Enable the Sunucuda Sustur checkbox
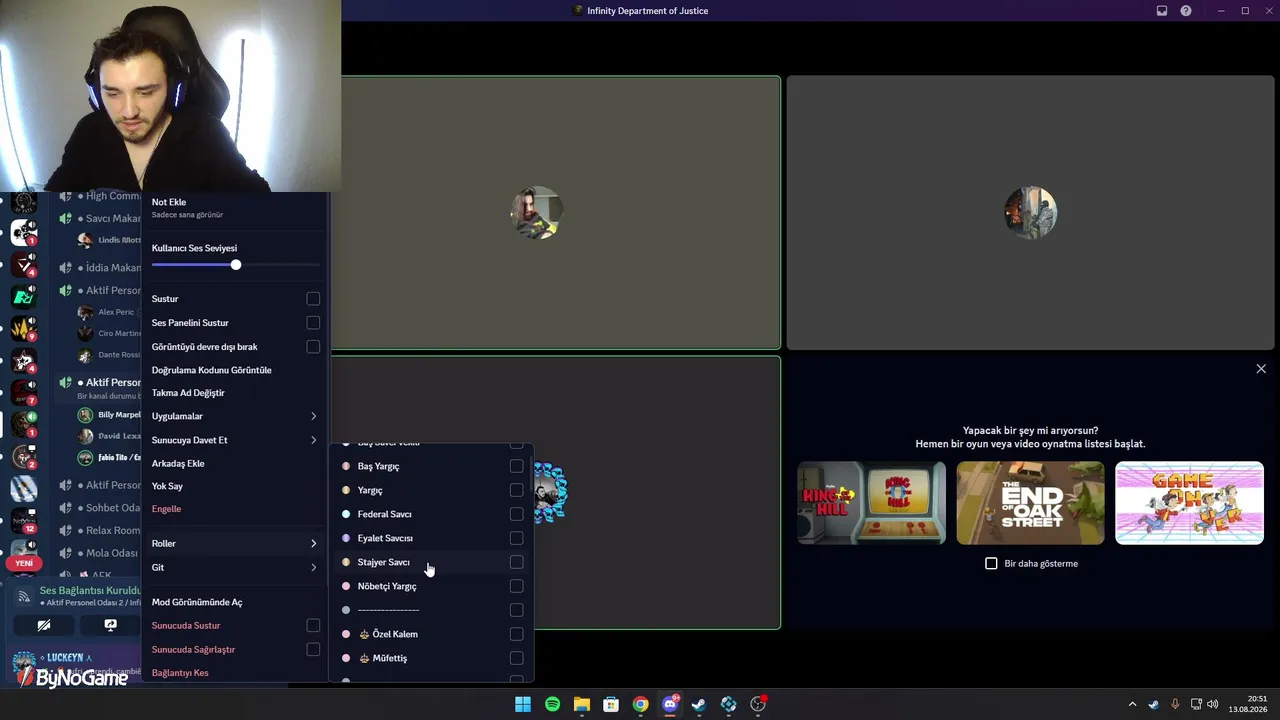 (x=313, y=626)
